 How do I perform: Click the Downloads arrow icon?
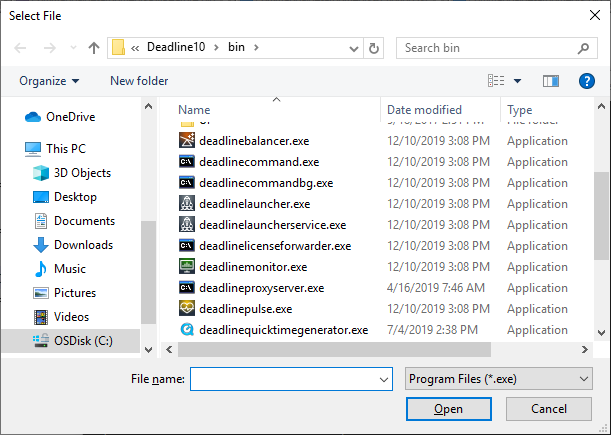[x=41, y=245]
